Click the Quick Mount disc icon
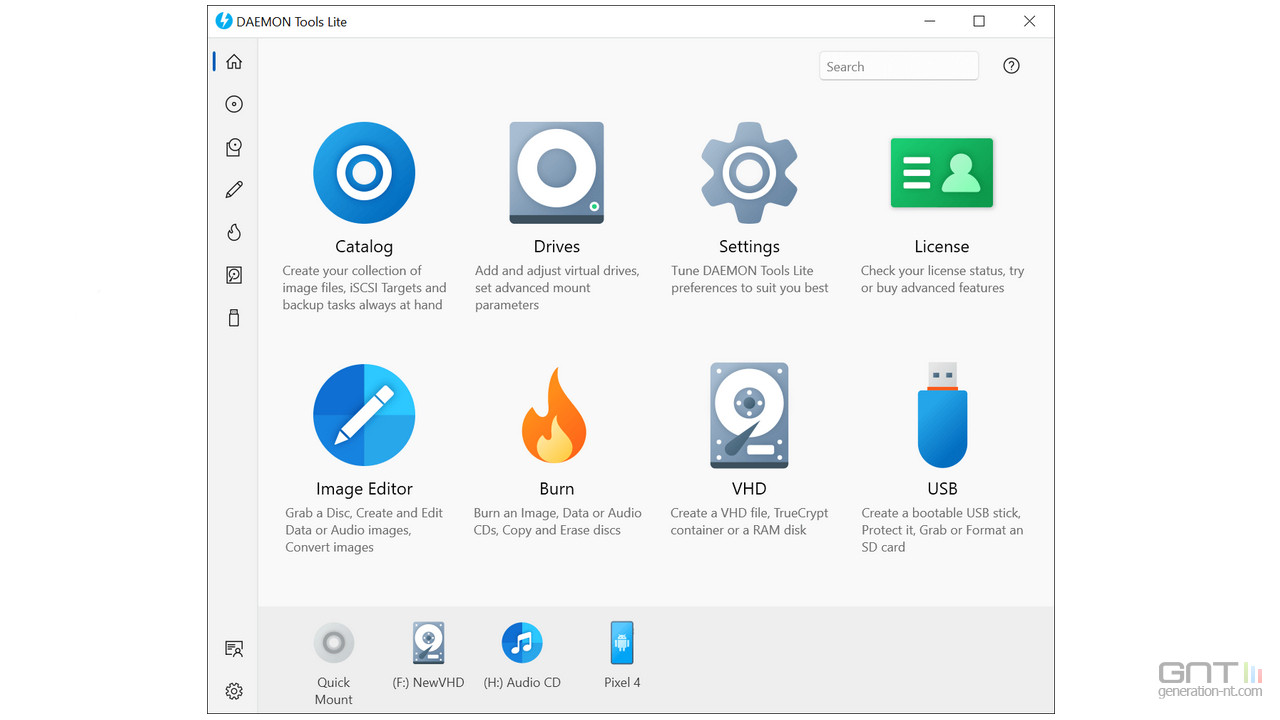This screenshot has width=1280, height=720. pos(334,643)
